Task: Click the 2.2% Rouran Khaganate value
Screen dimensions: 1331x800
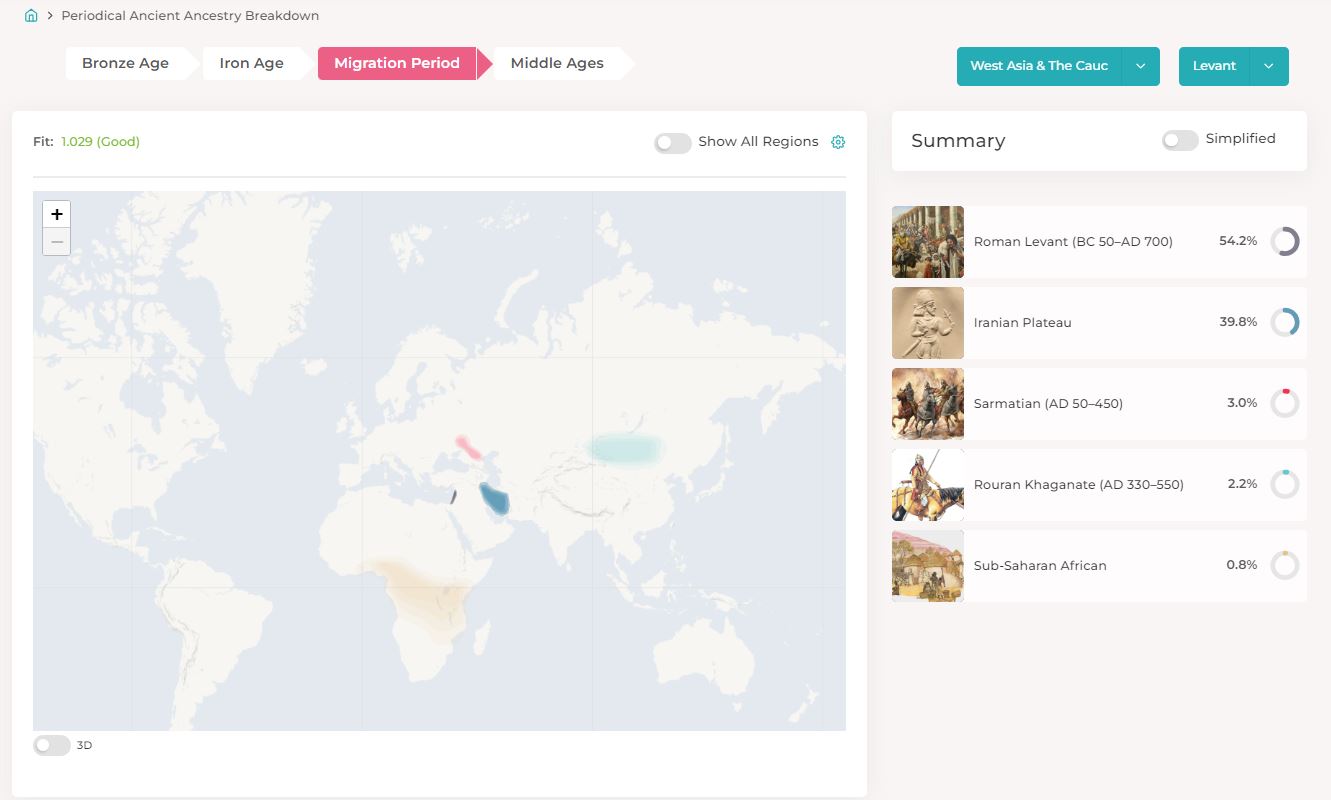Action: click(x=1242, y=484)
